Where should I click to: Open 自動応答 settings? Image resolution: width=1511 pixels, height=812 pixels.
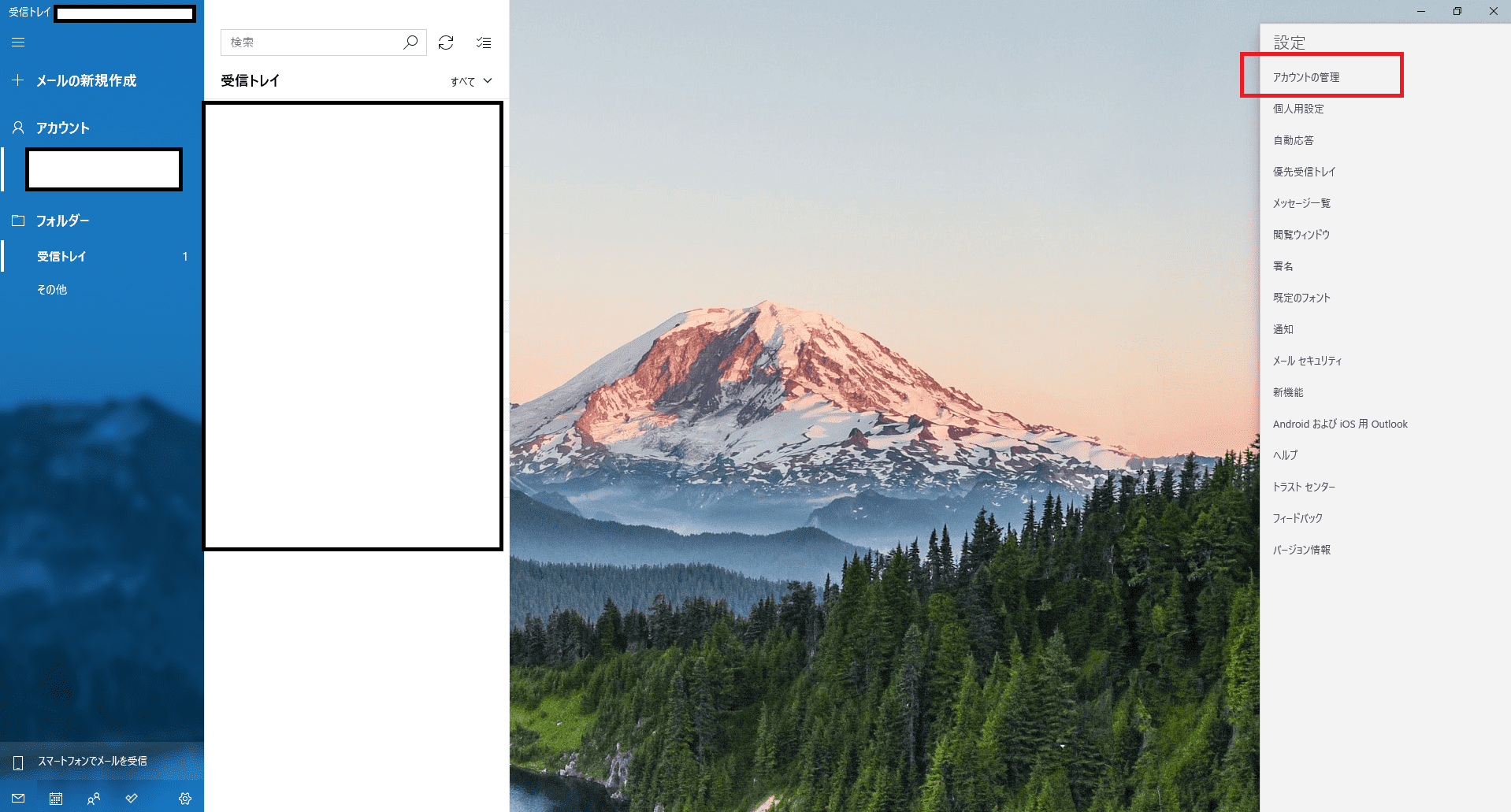pyautogui.click(x=1294, y=140)
